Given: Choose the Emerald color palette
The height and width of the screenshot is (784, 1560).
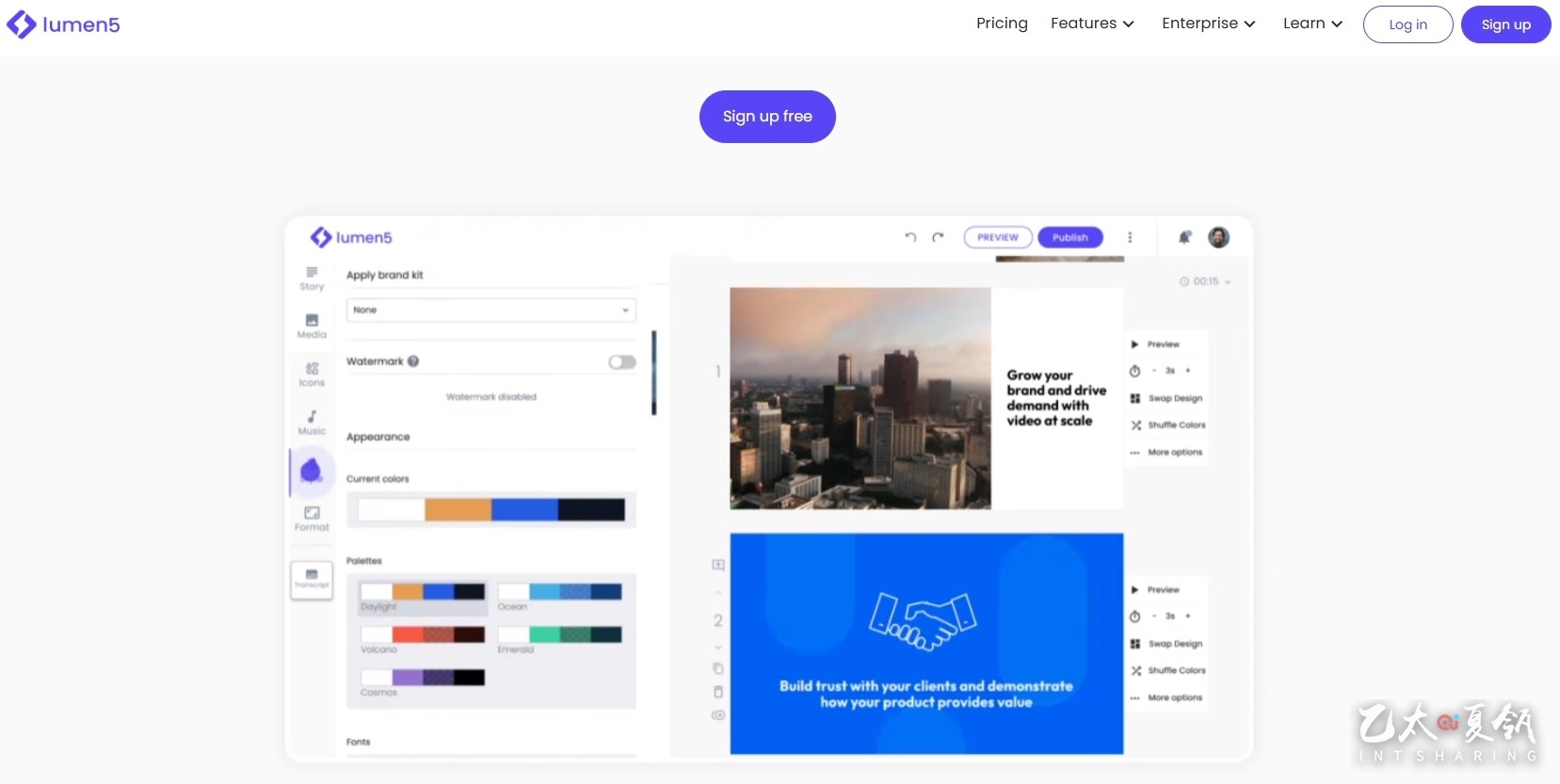Looking at the screenshot, I should click(x=559, y=640).
